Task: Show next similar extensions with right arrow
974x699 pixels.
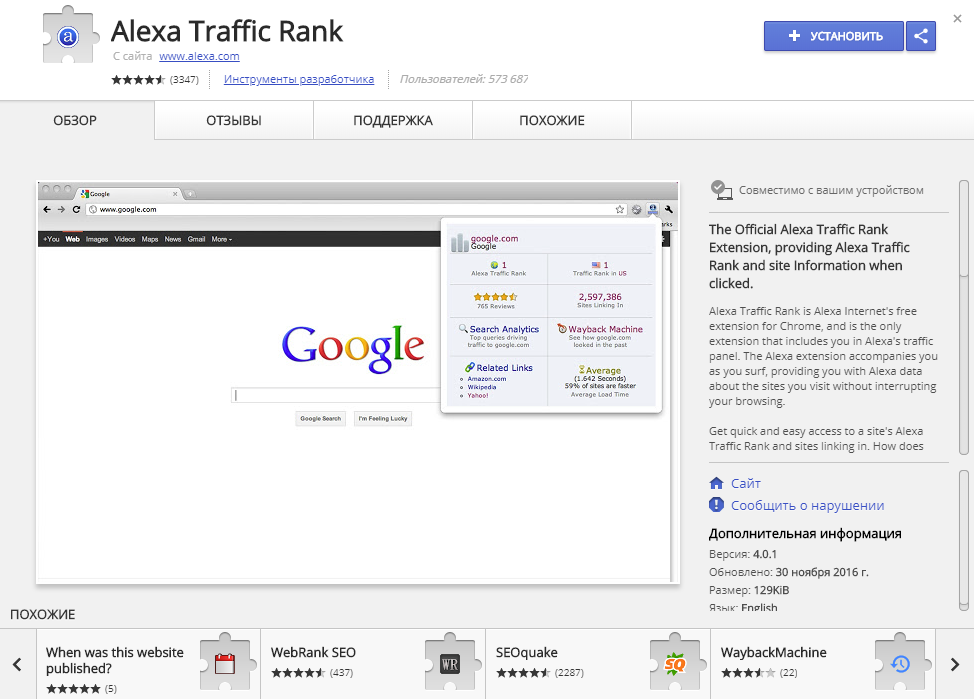Action: click(955, 664)
